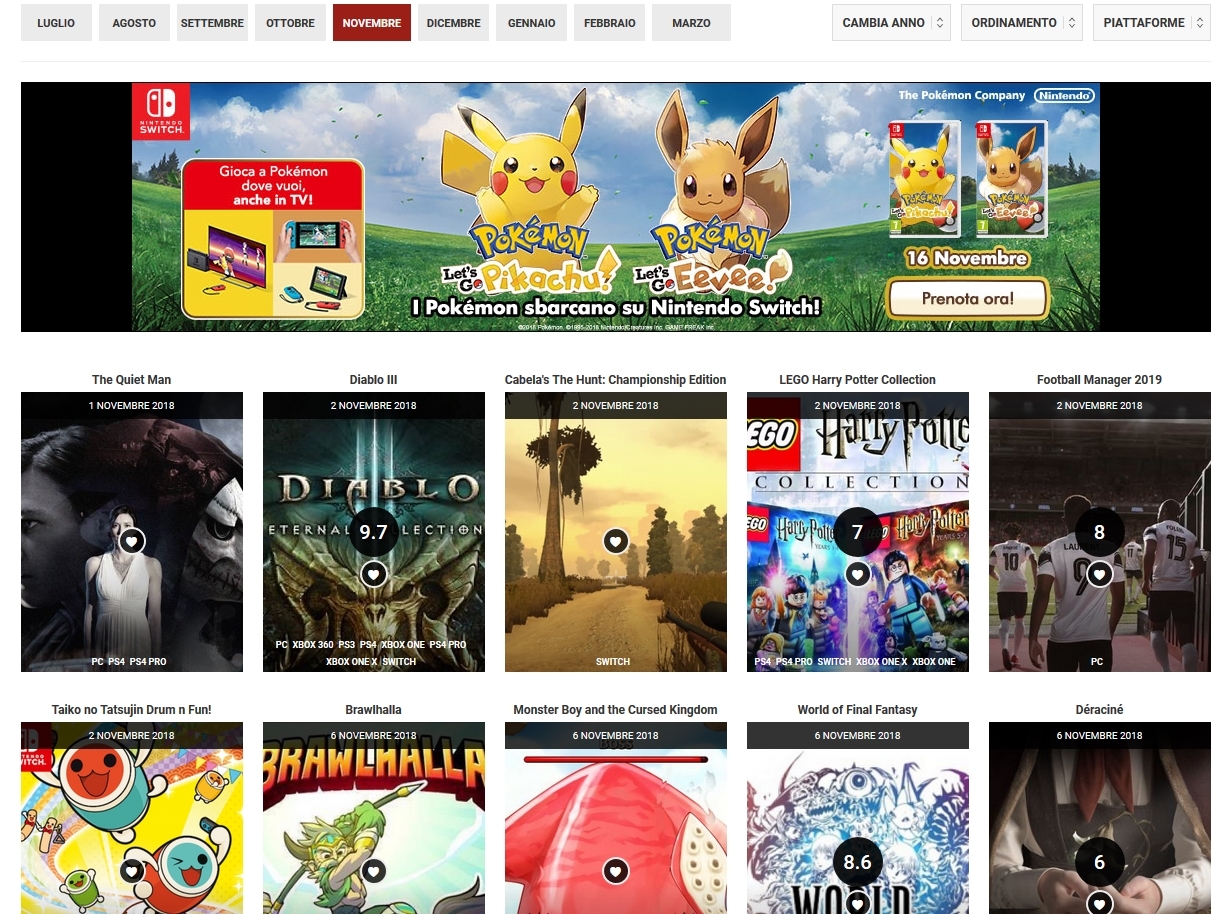Click Nintendo Switch logo in banner

click(x=161, y=111)
